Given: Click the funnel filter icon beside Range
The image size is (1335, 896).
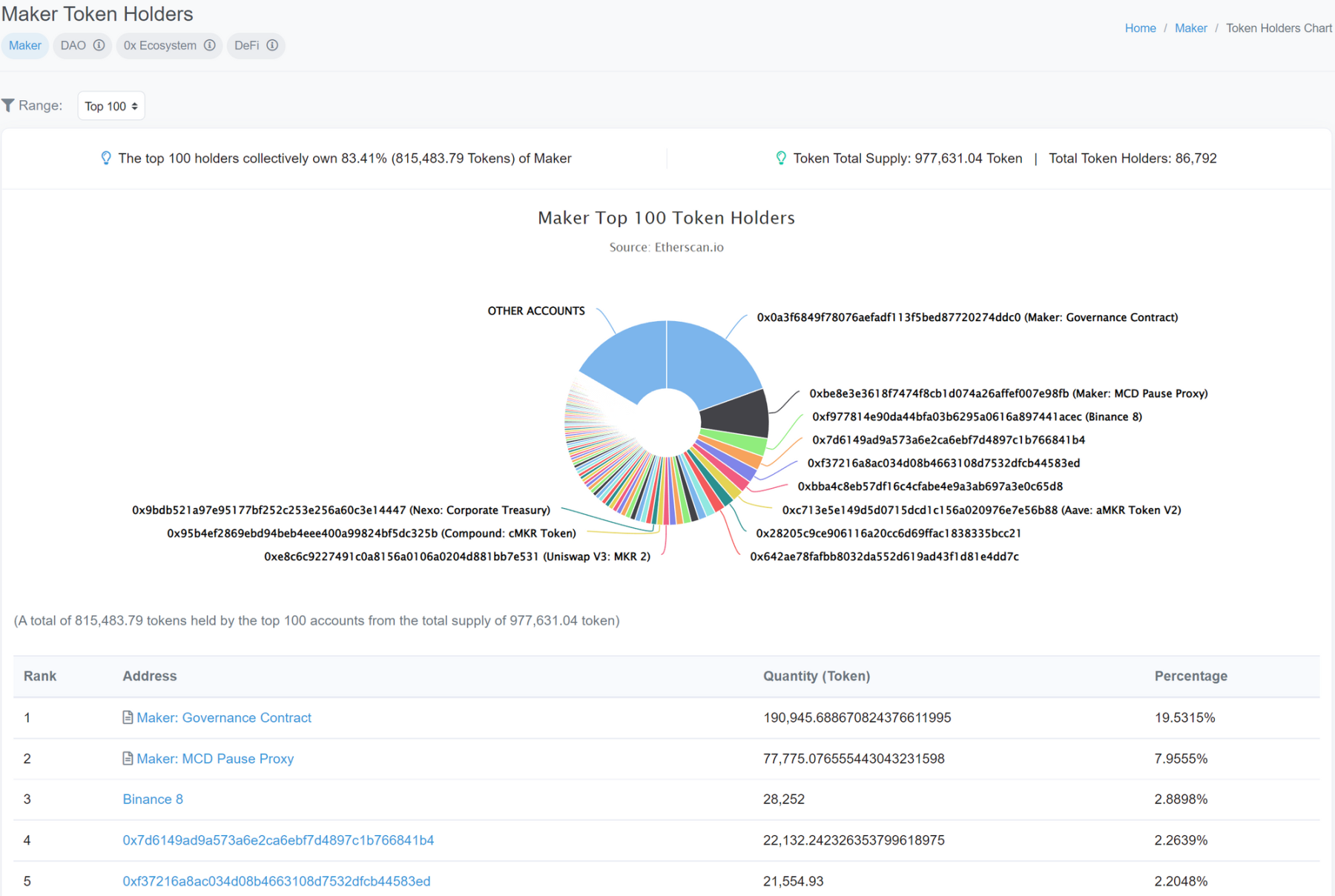Looking at the screenshot, I should point(8,105).
